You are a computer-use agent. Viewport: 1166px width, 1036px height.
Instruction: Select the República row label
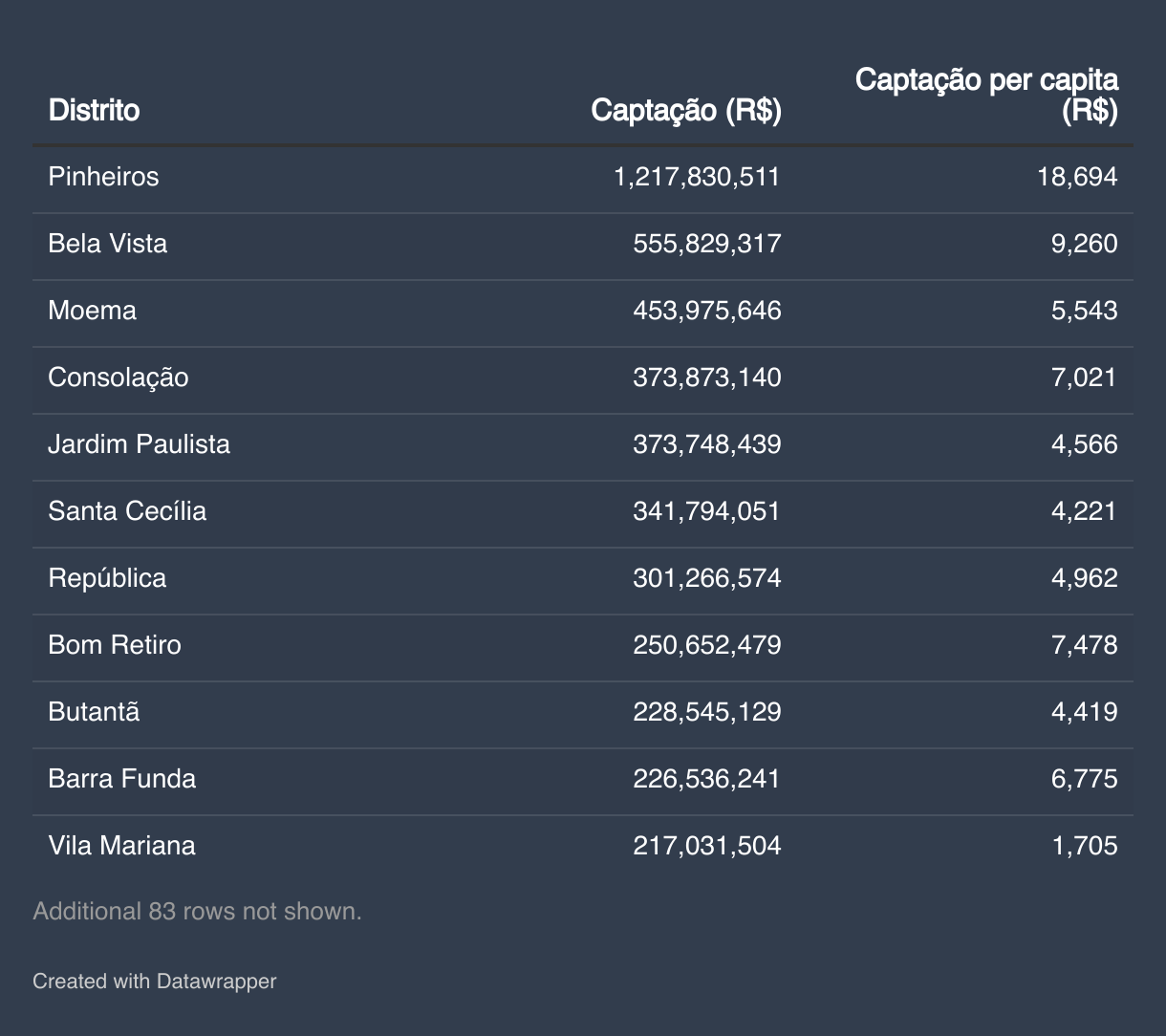tap(107, 578)
